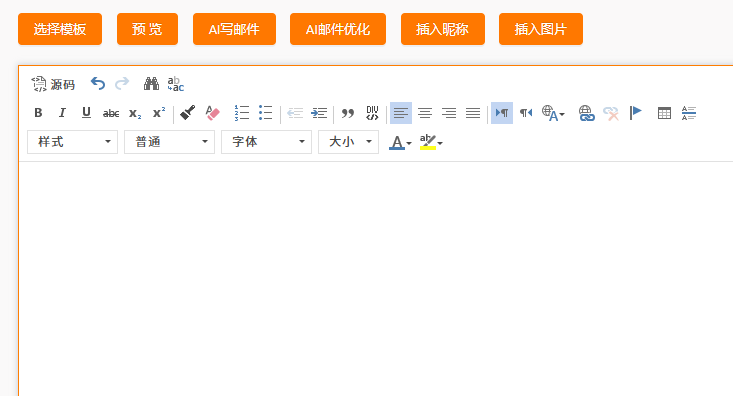The height and width of the screenshot is (396, 733).
Task: Select the copy formatting paintbrush icon
Action: 187,113
